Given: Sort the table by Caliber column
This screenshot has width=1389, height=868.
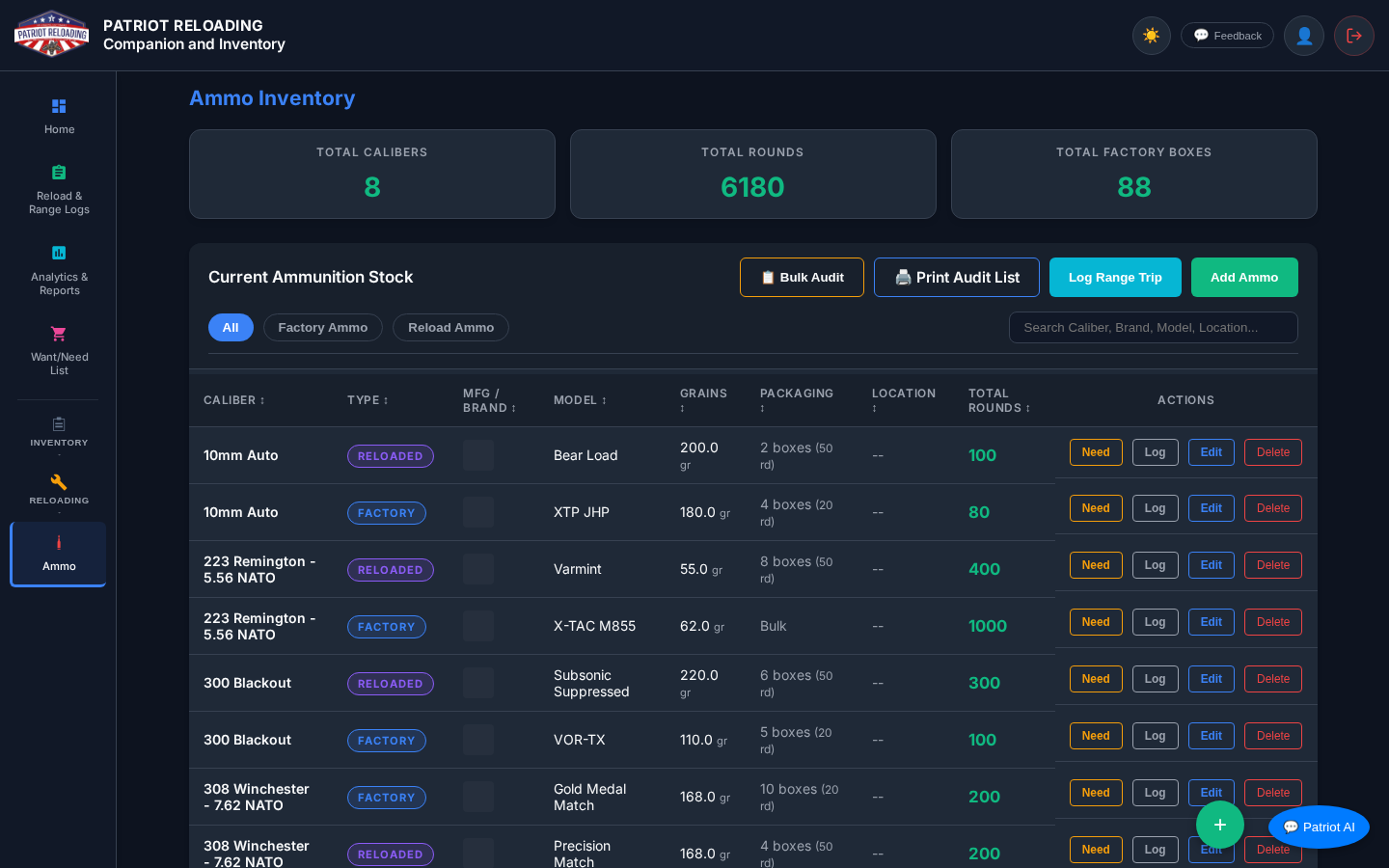Looking at the screenshot, I should (x=234, y=400).
